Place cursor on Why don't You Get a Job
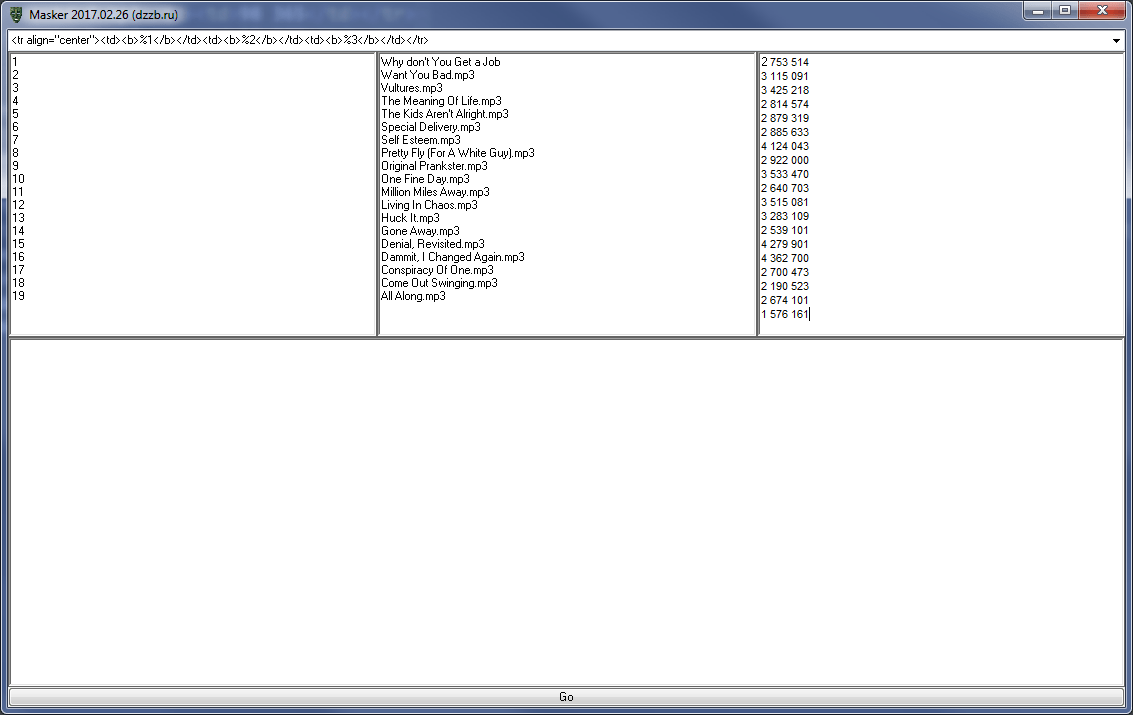Image resolution: width=1133 pixels, height=715 pixels. point(440,62)
